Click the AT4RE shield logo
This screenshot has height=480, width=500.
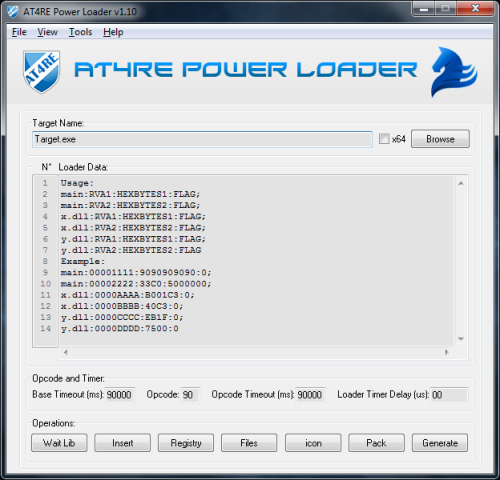pyautogui.click(x=41, y=72)
